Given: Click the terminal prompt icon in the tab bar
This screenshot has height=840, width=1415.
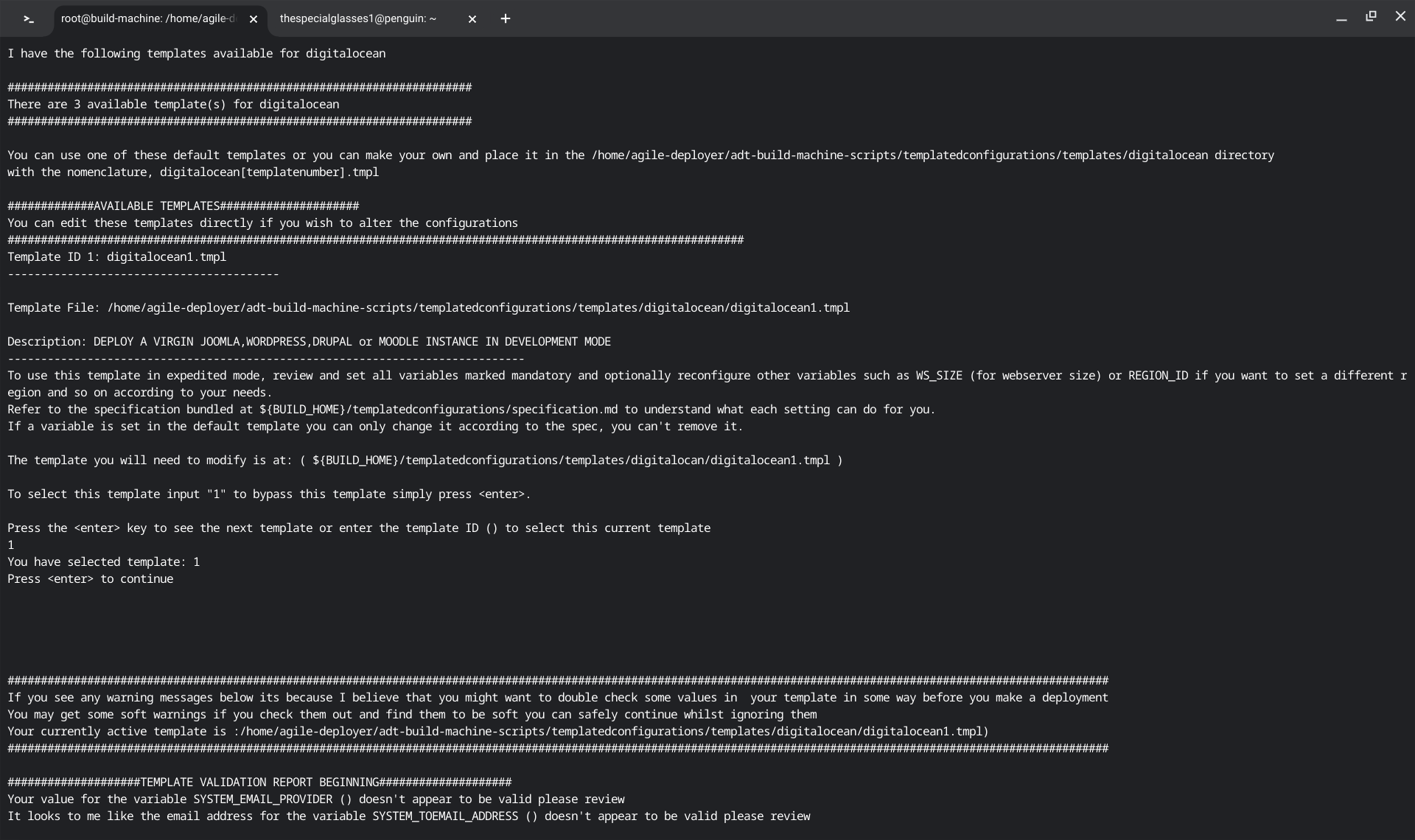Looking at the screenshot, I should (x=28, y=19).
